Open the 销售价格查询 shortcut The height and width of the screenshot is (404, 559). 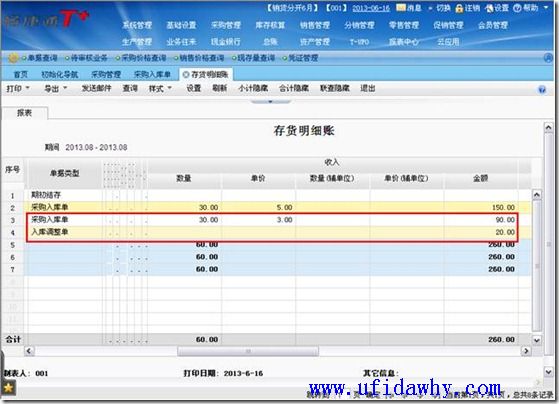(x=202, y=58)
